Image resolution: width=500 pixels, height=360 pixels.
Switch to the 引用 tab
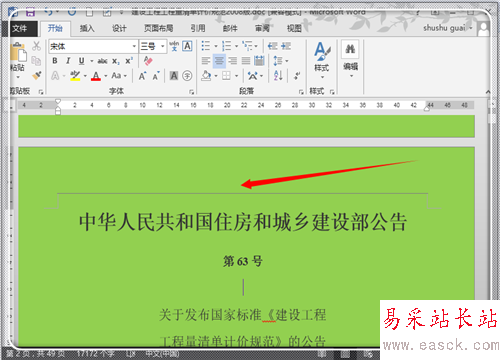198,29
